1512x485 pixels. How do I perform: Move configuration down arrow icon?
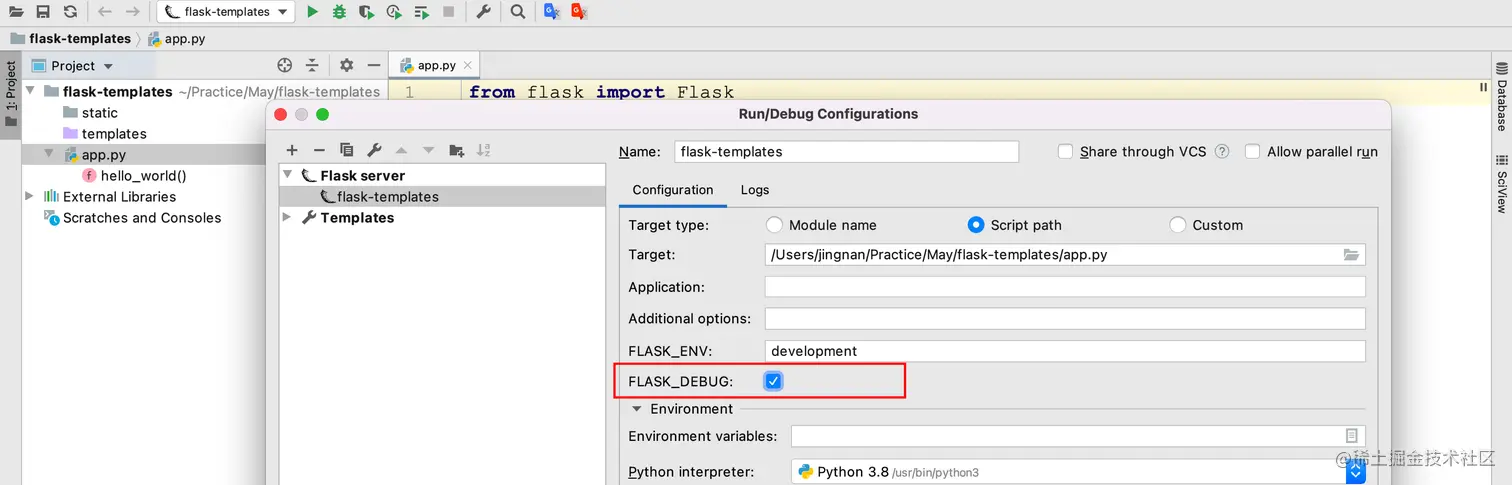click(429, 150)
